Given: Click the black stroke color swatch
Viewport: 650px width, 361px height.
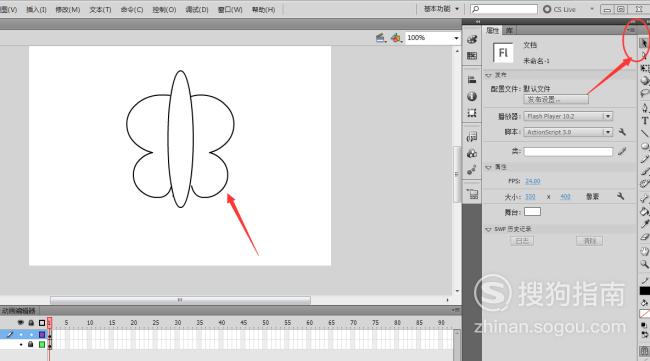Looking at the screenshot, I should (x=645, y=291).
